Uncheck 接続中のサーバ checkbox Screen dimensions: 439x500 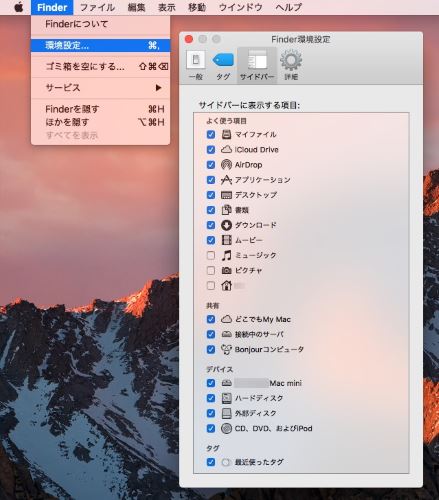[211, 334]
